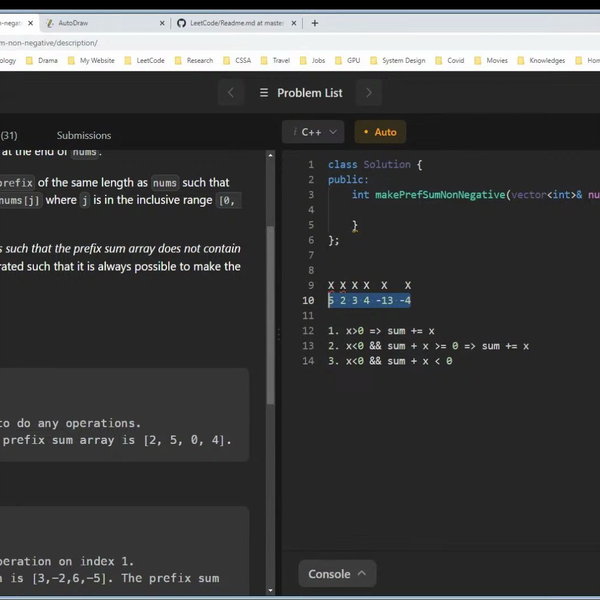This screenshot has height=600, width=600.
Task: Open the C++ language dropdown
Action: coord(314,132)
